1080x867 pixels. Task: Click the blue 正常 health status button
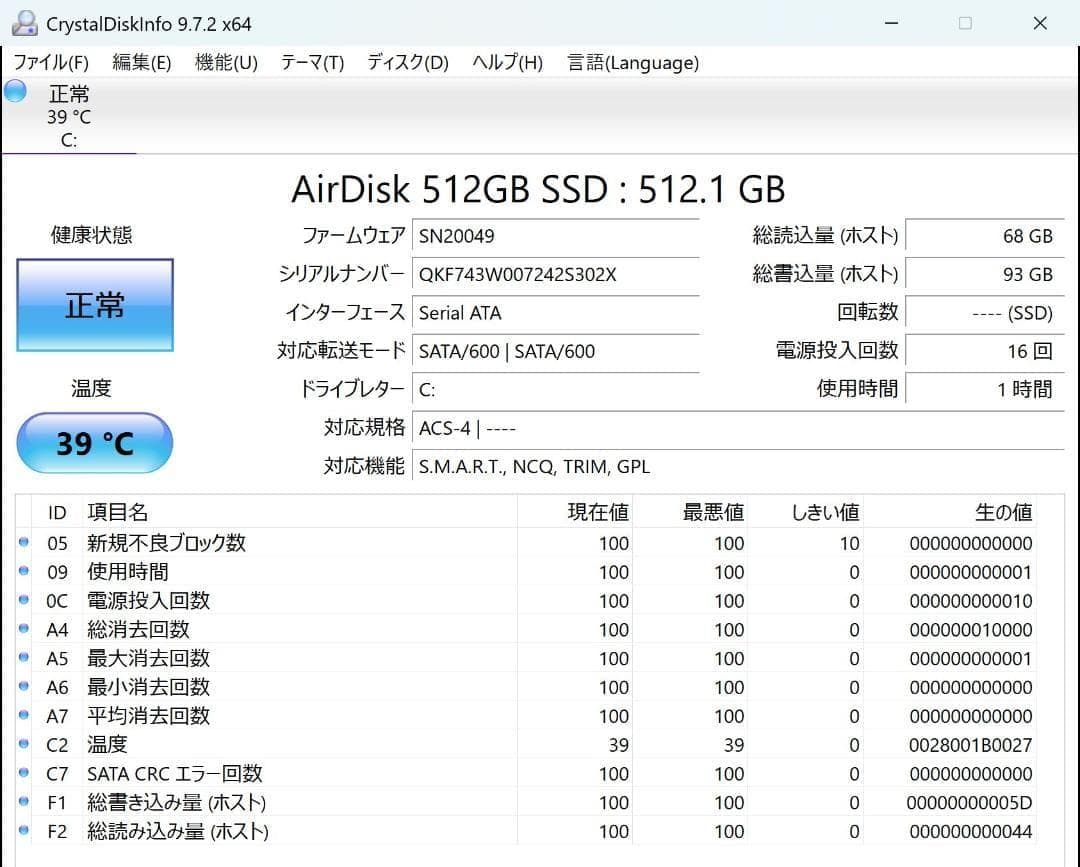coord(95,305)
